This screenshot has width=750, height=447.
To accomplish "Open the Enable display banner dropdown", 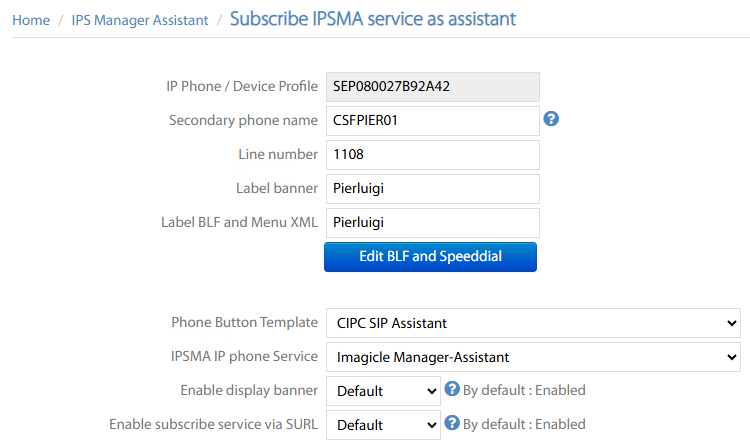I will pyautogui.click(x=383, y=390).
